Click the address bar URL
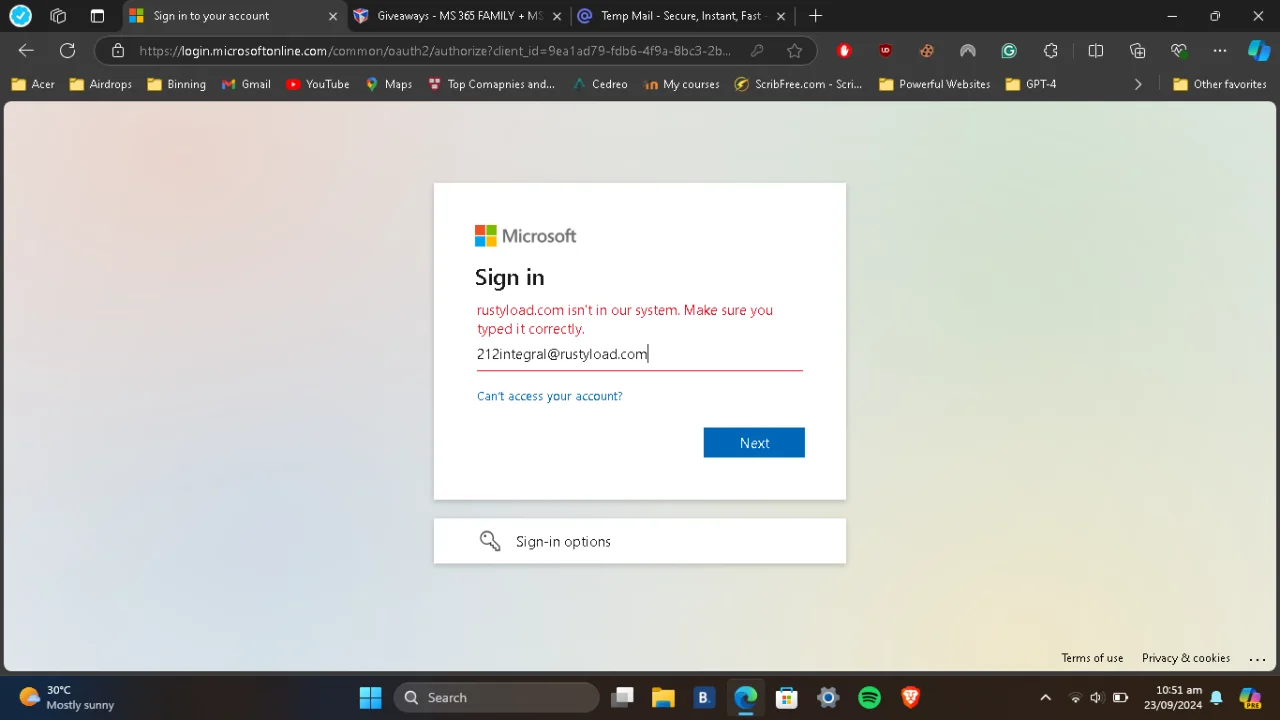This screenshot has height=720, width=1280. click(435, 51)
